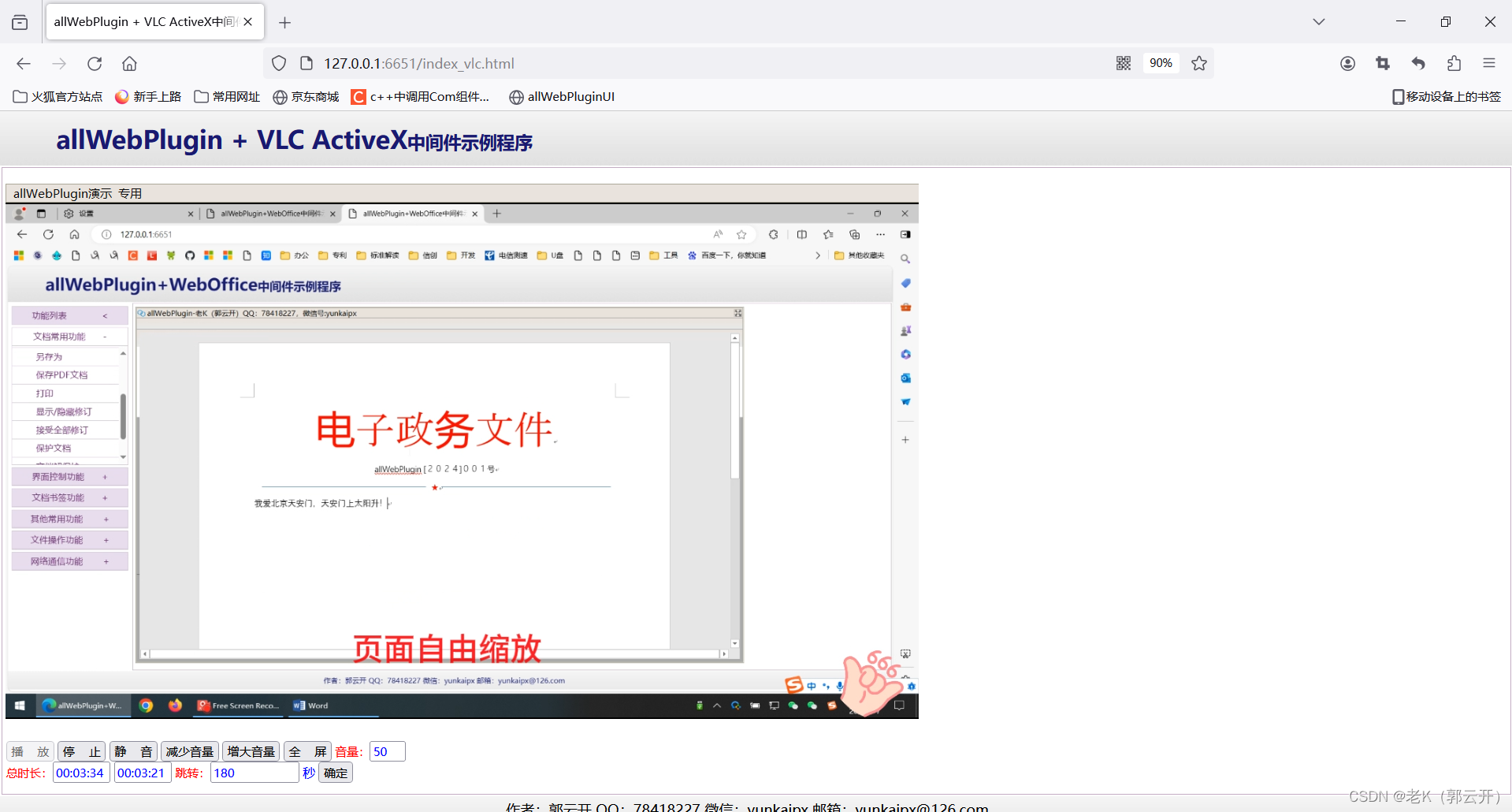Click the 停止 stop button
This screenshot has height=812, width=1512.
click(82, 752)
